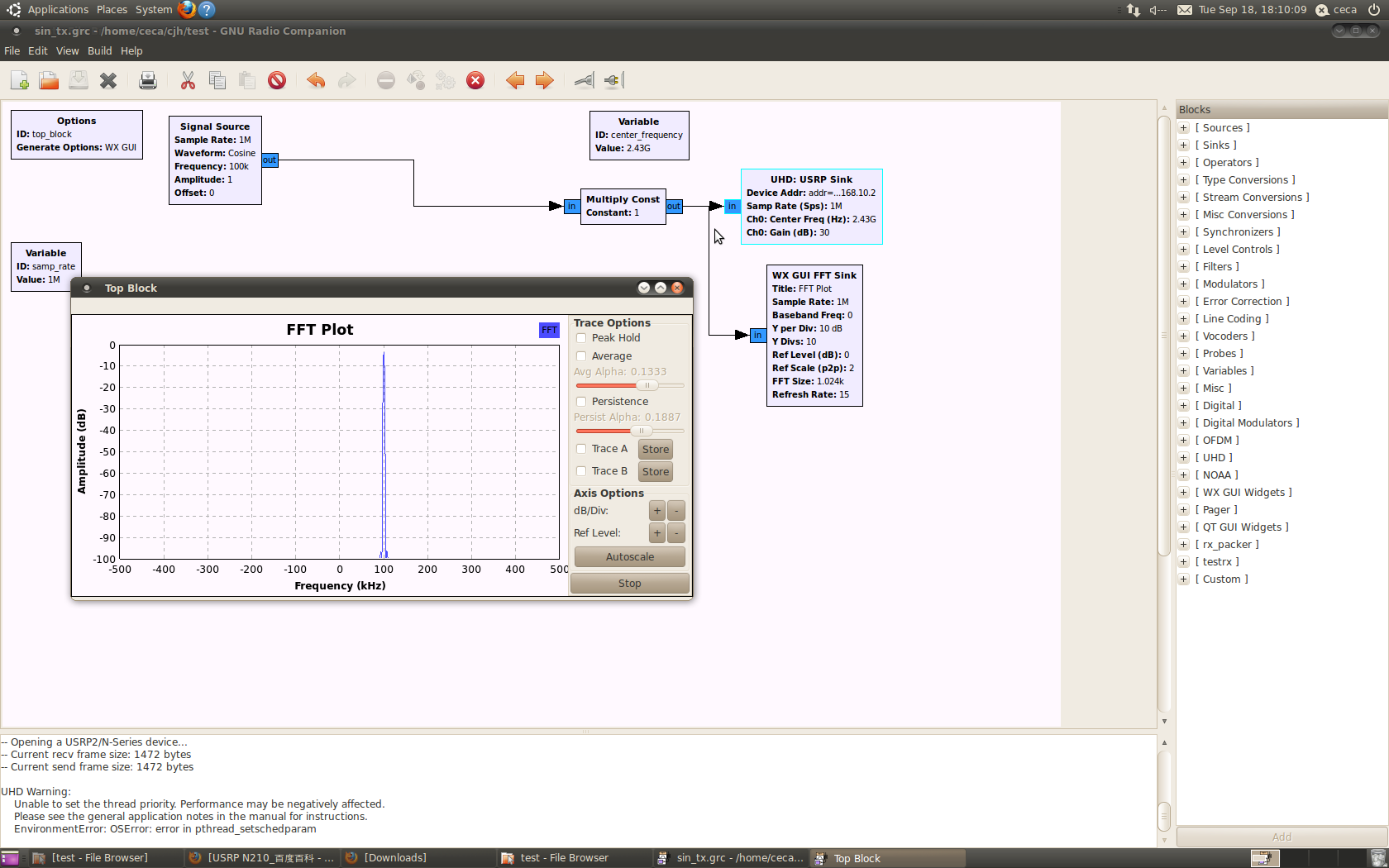Viewport: 1389px width, 868px height.
Task: Open the Edit menu
Action: (x=38, y=51)
